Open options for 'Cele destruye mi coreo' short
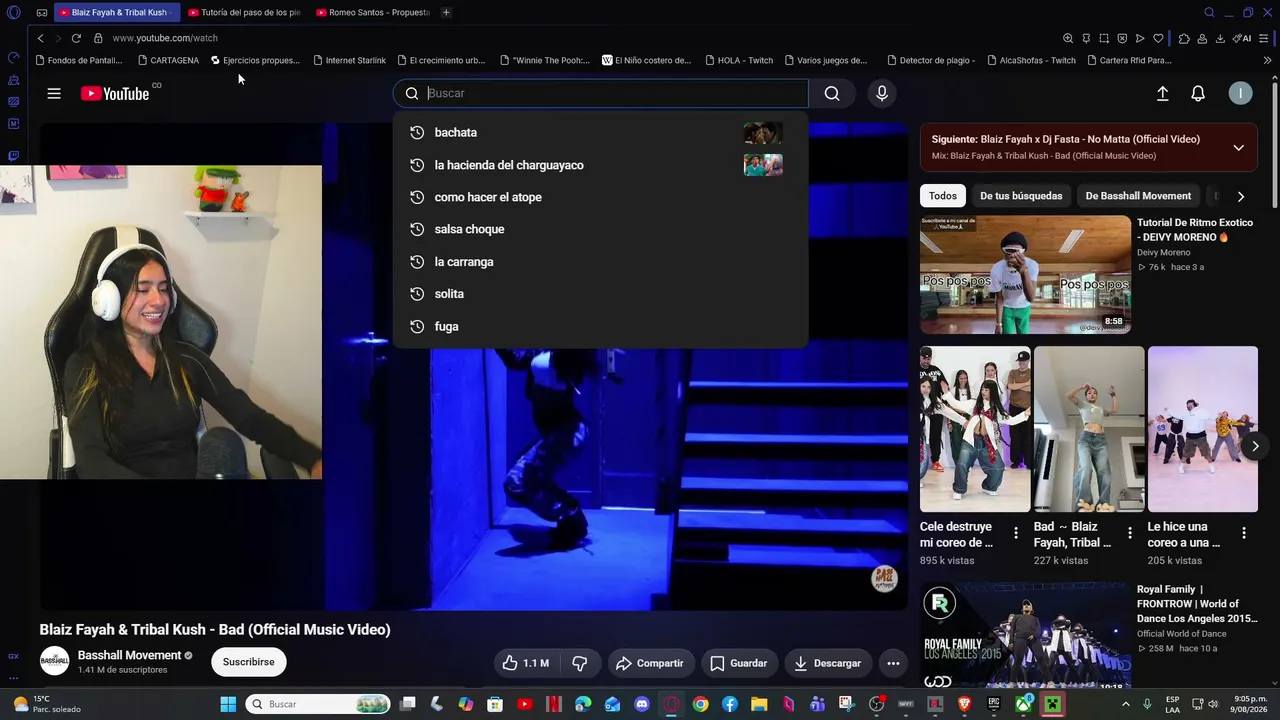 (1016, 533)
